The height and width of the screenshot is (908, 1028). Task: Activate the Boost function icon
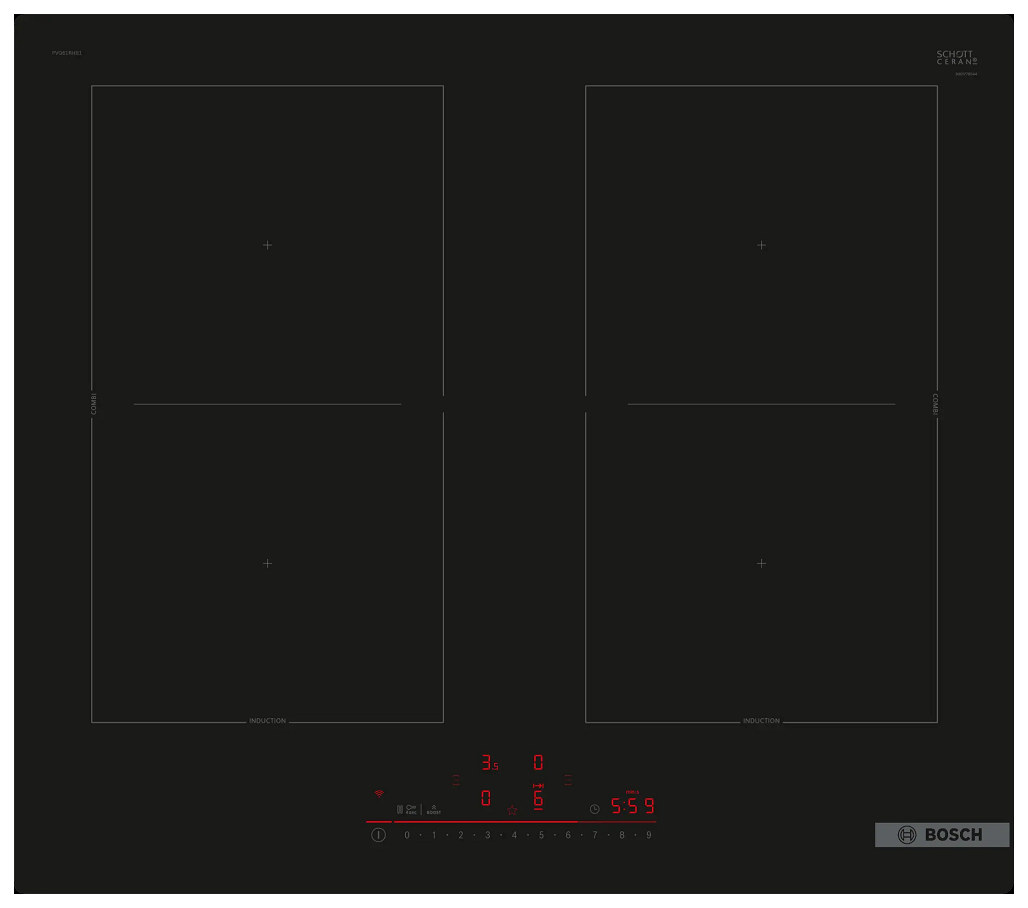click(x=433, y=809)
